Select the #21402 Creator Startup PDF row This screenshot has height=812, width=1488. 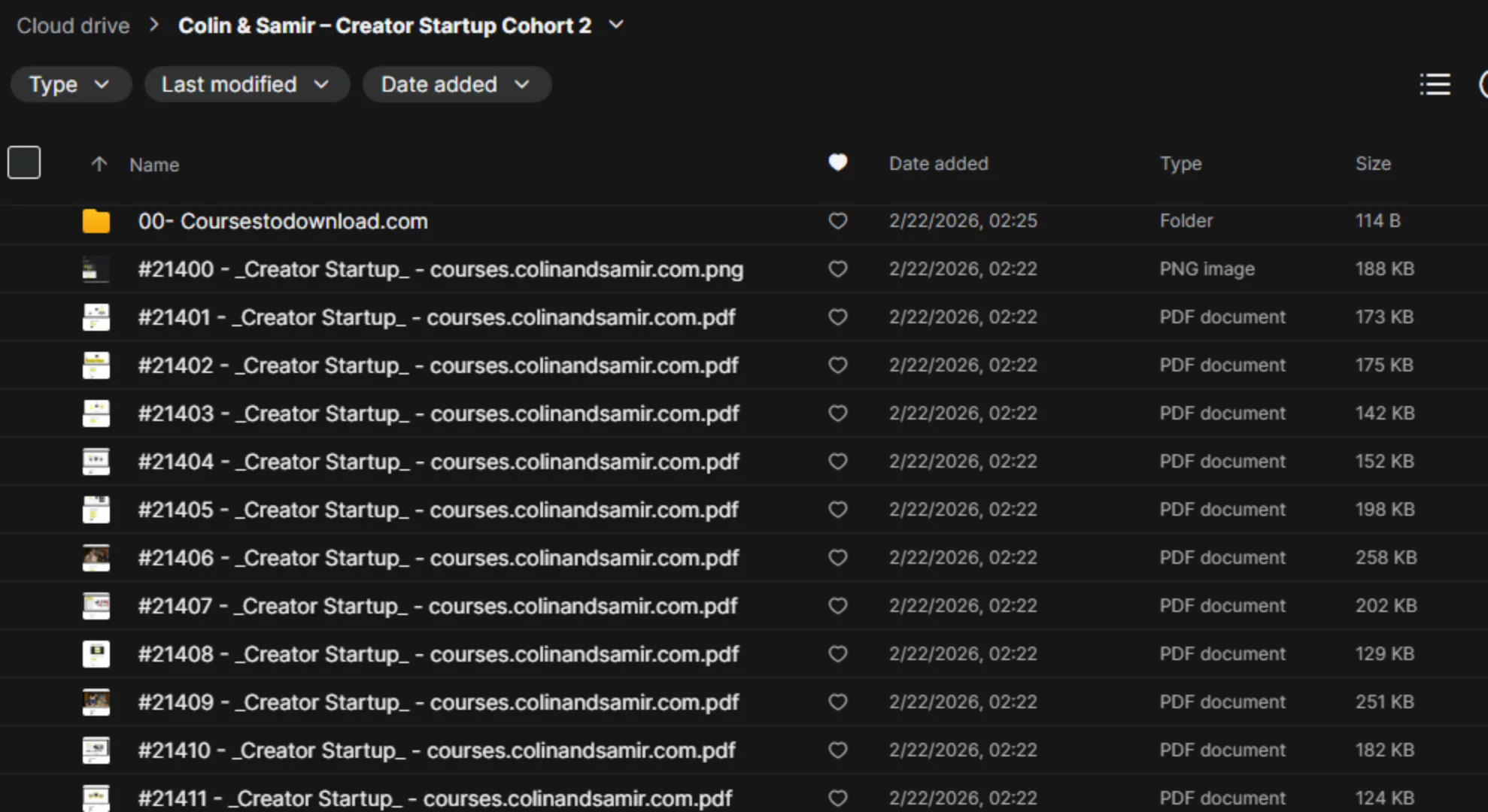437,365
